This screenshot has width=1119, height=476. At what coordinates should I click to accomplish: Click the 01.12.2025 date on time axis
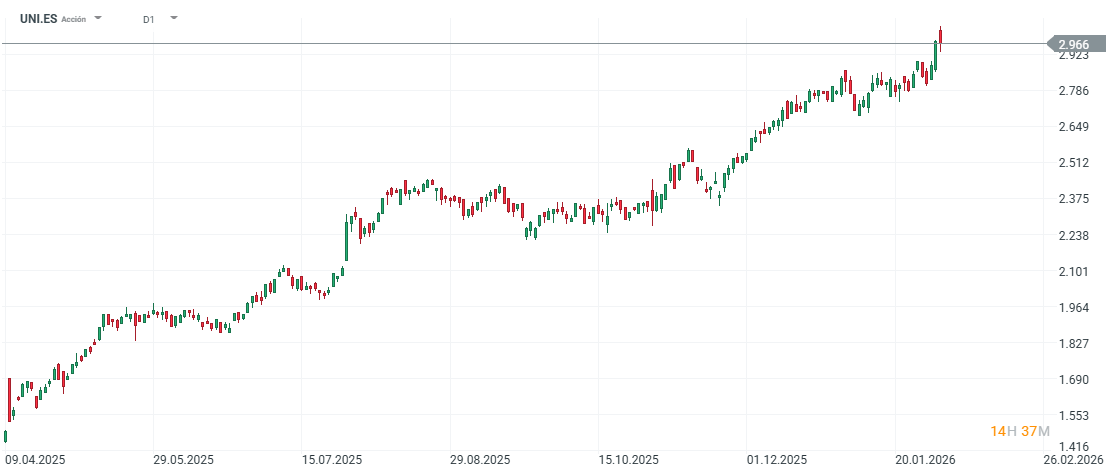pos(777,460)
